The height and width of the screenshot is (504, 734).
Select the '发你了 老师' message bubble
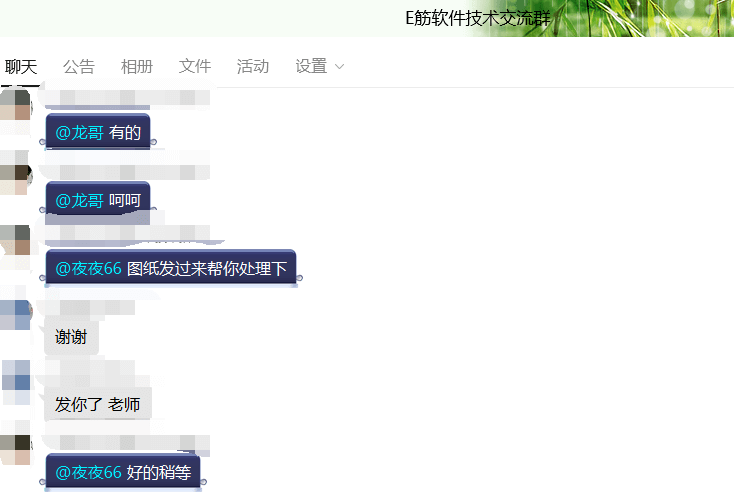(x=97, y=405)
